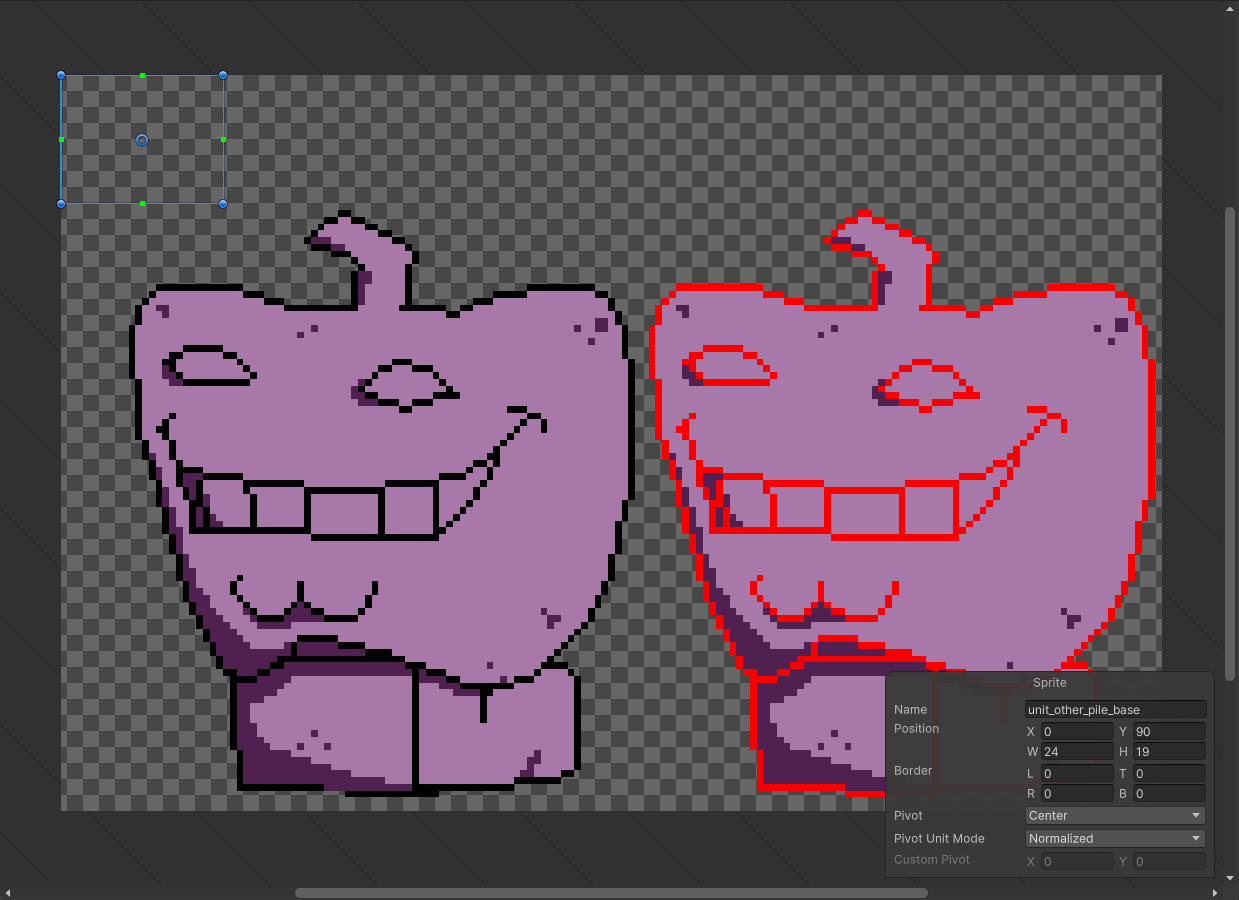Click the Position Y field showing 90

click(x=1168, y=732)
